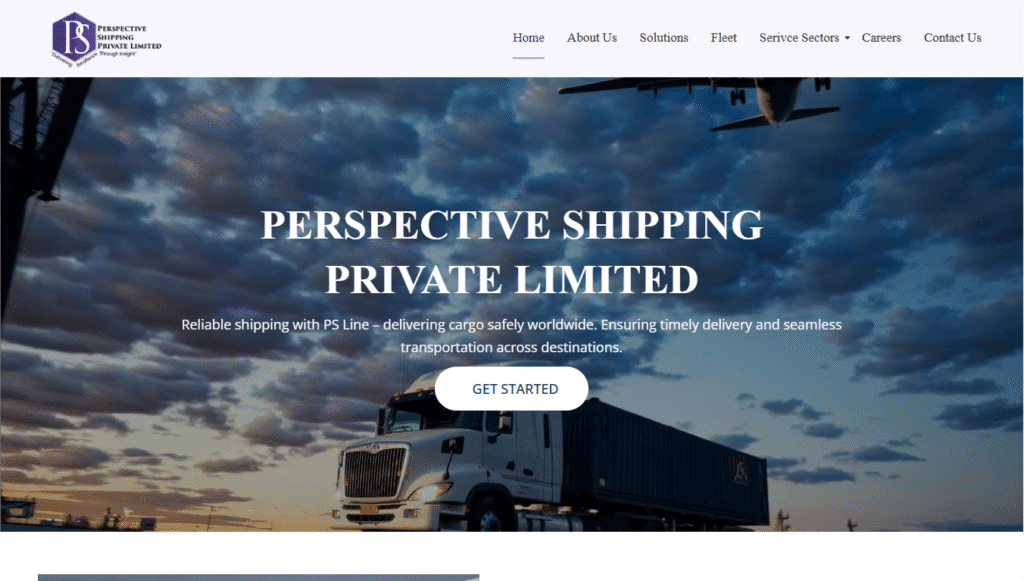The height and width of the screenshot is (581, 1024).
Task: Visit the Careers page
Action: 881,38
